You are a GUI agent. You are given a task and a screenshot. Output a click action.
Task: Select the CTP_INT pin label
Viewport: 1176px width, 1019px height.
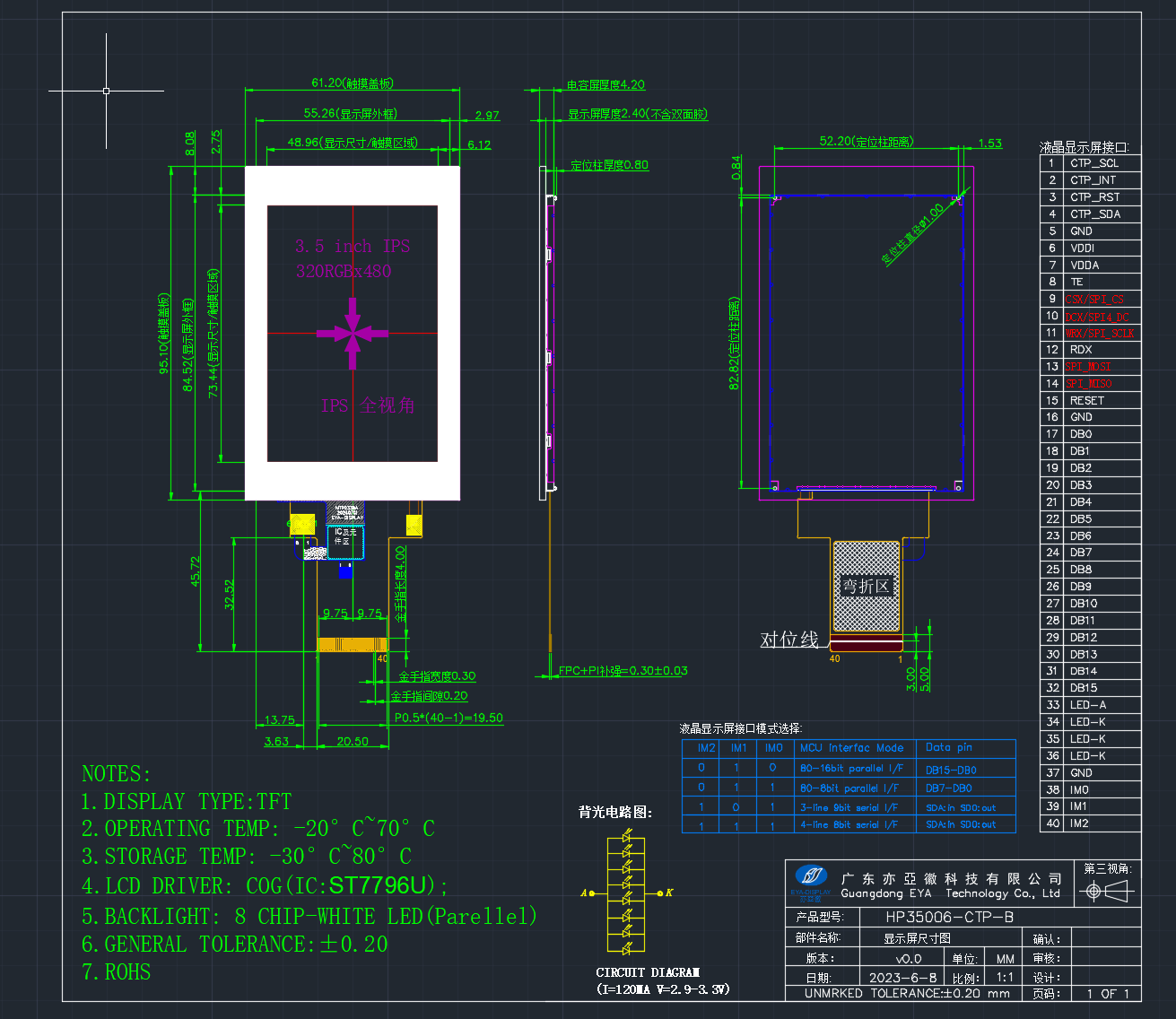coord(1094,180)
